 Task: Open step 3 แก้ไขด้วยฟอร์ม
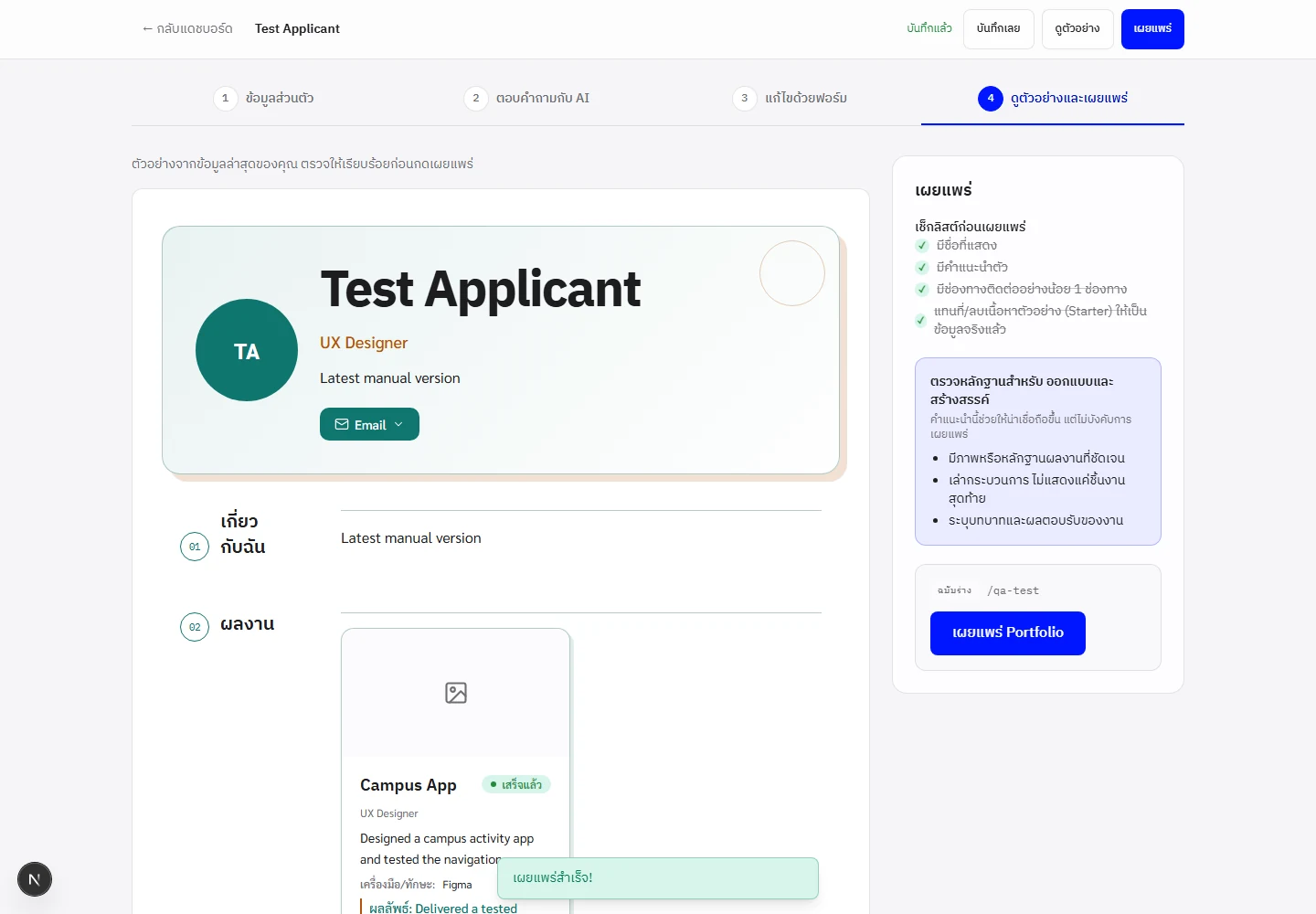[791, 98]
